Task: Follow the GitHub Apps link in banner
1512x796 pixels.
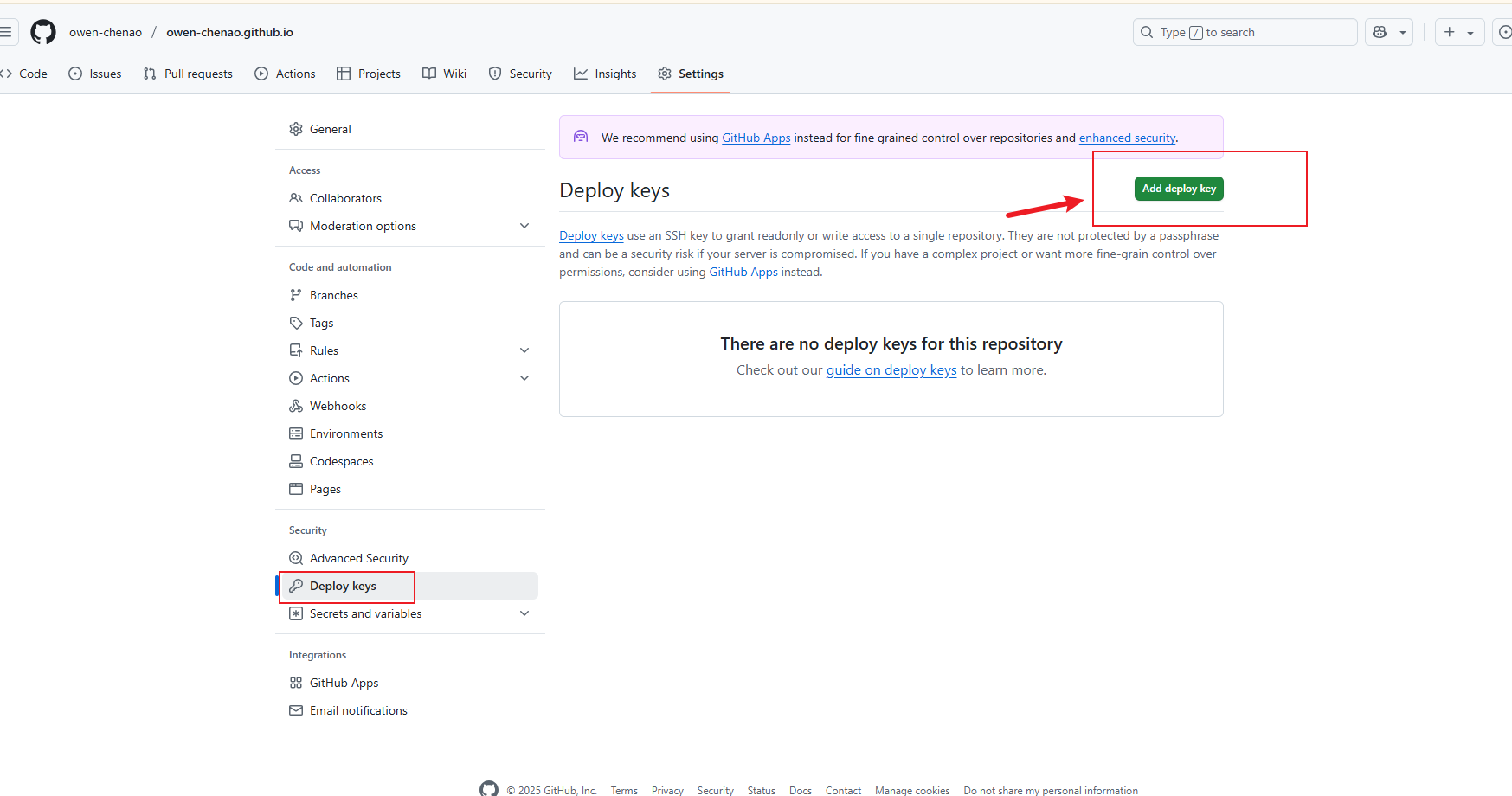Action: coord(756,138)
